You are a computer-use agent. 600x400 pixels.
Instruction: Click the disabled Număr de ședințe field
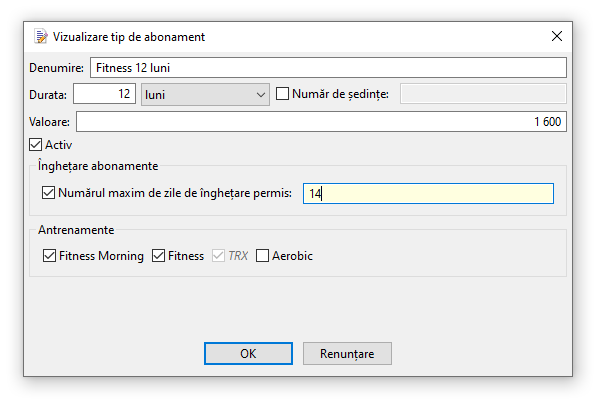(x=483, y=94)
